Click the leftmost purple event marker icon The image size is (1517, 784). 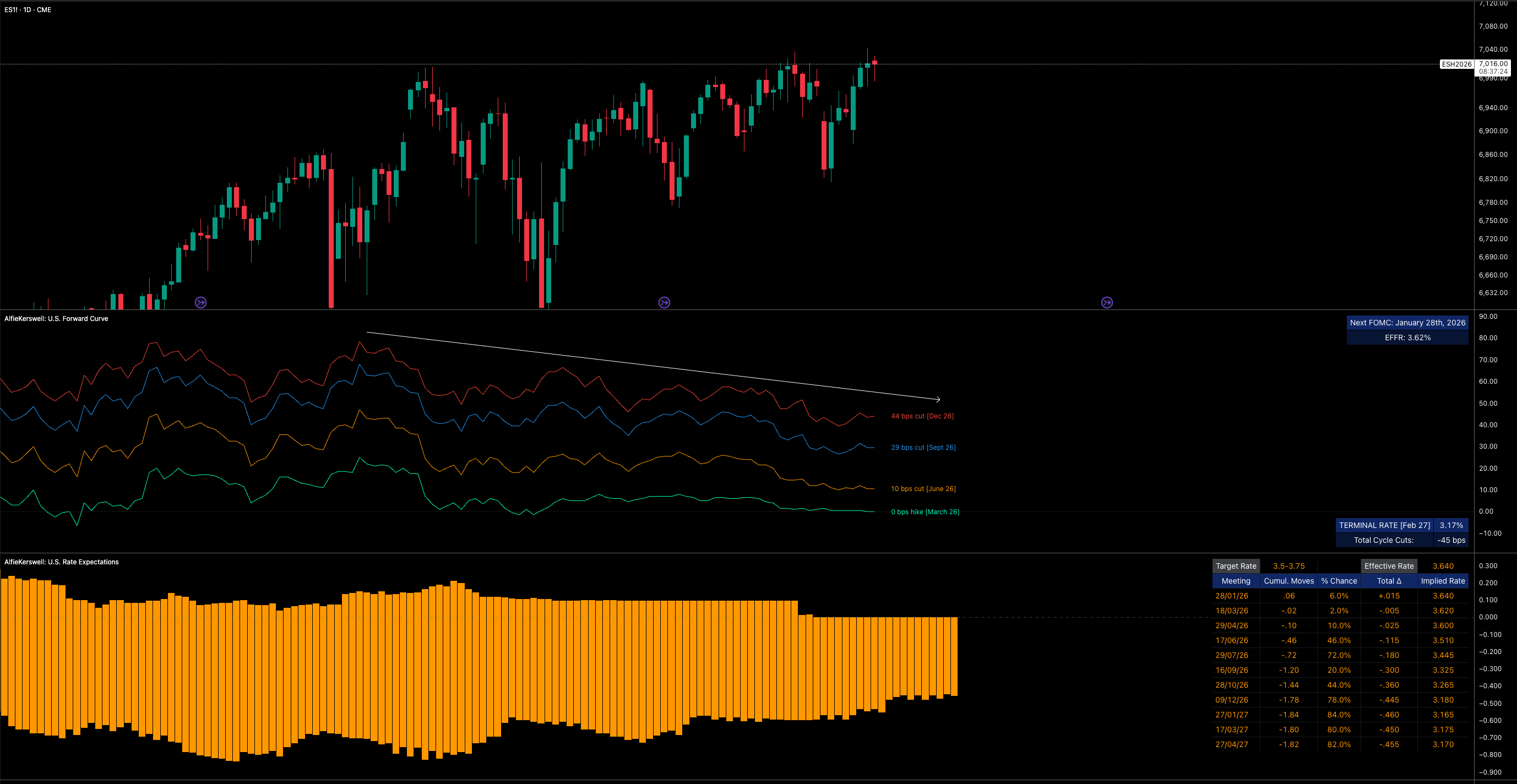click(201, 303)
